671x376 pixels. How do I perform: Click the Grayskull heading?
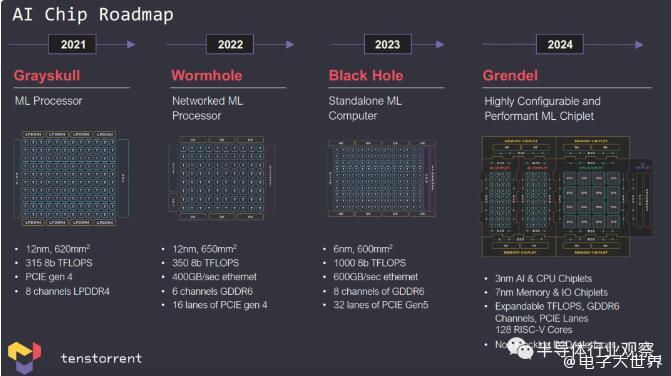point(47,76)
